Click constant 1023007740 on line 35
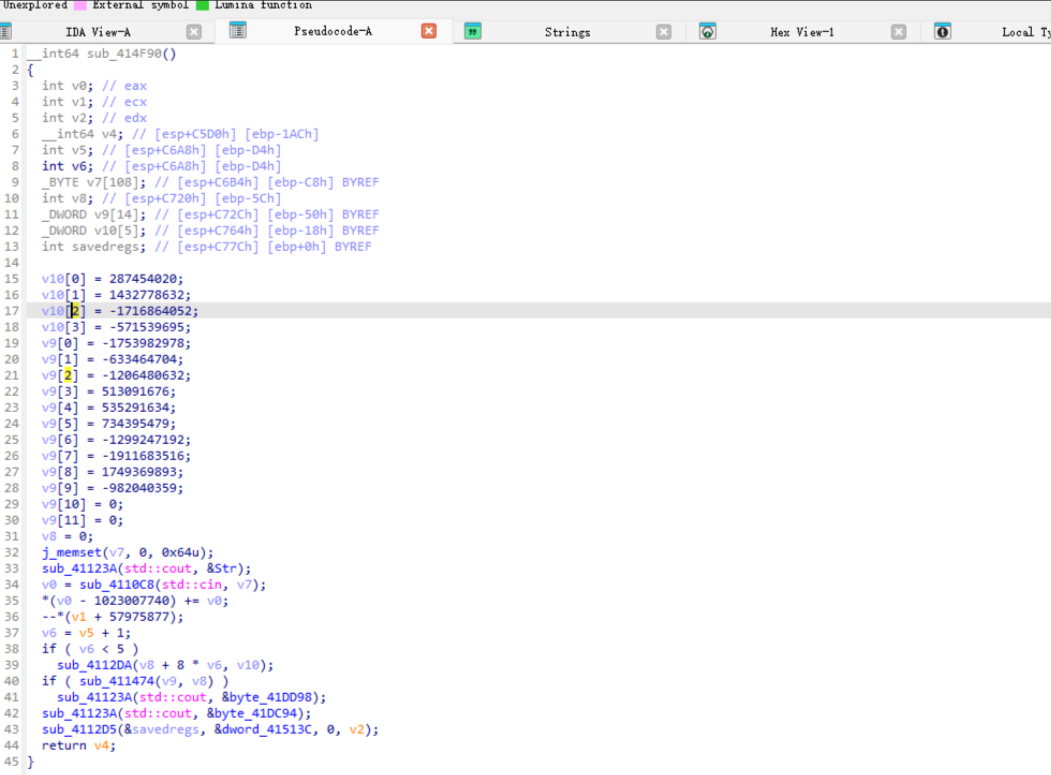The height and width of the screenshot is (775, 1051). pyautogui.click(x=131, y=601)
